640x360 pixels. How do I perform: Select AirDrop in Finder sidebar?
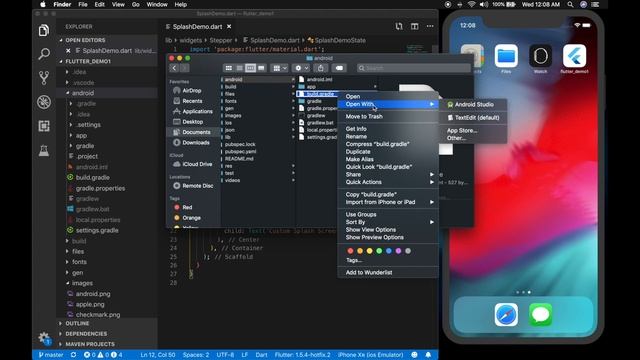click(x=192, y=91)
